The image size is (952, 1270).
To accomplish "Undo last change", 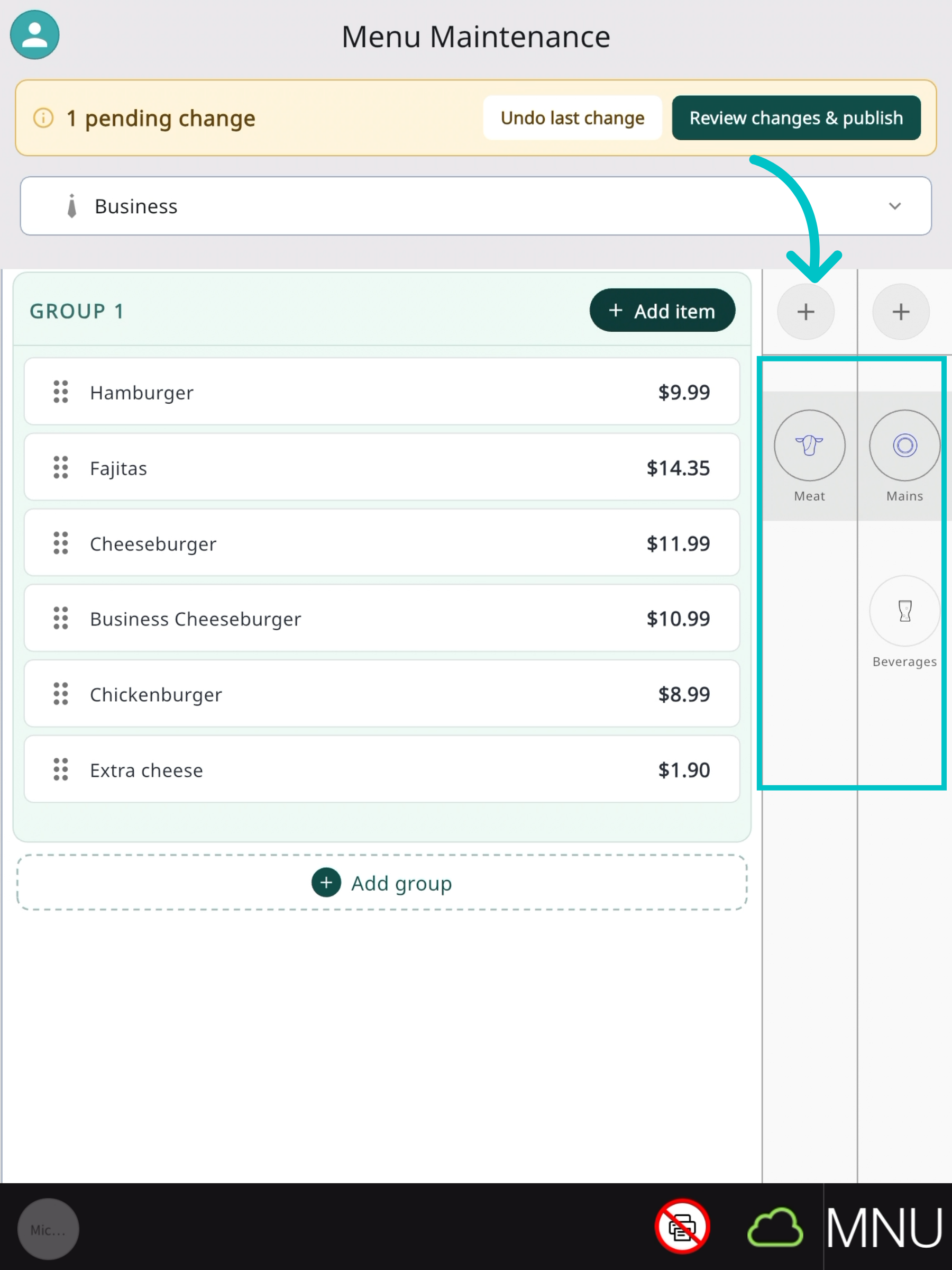I will tap(572, 117).
